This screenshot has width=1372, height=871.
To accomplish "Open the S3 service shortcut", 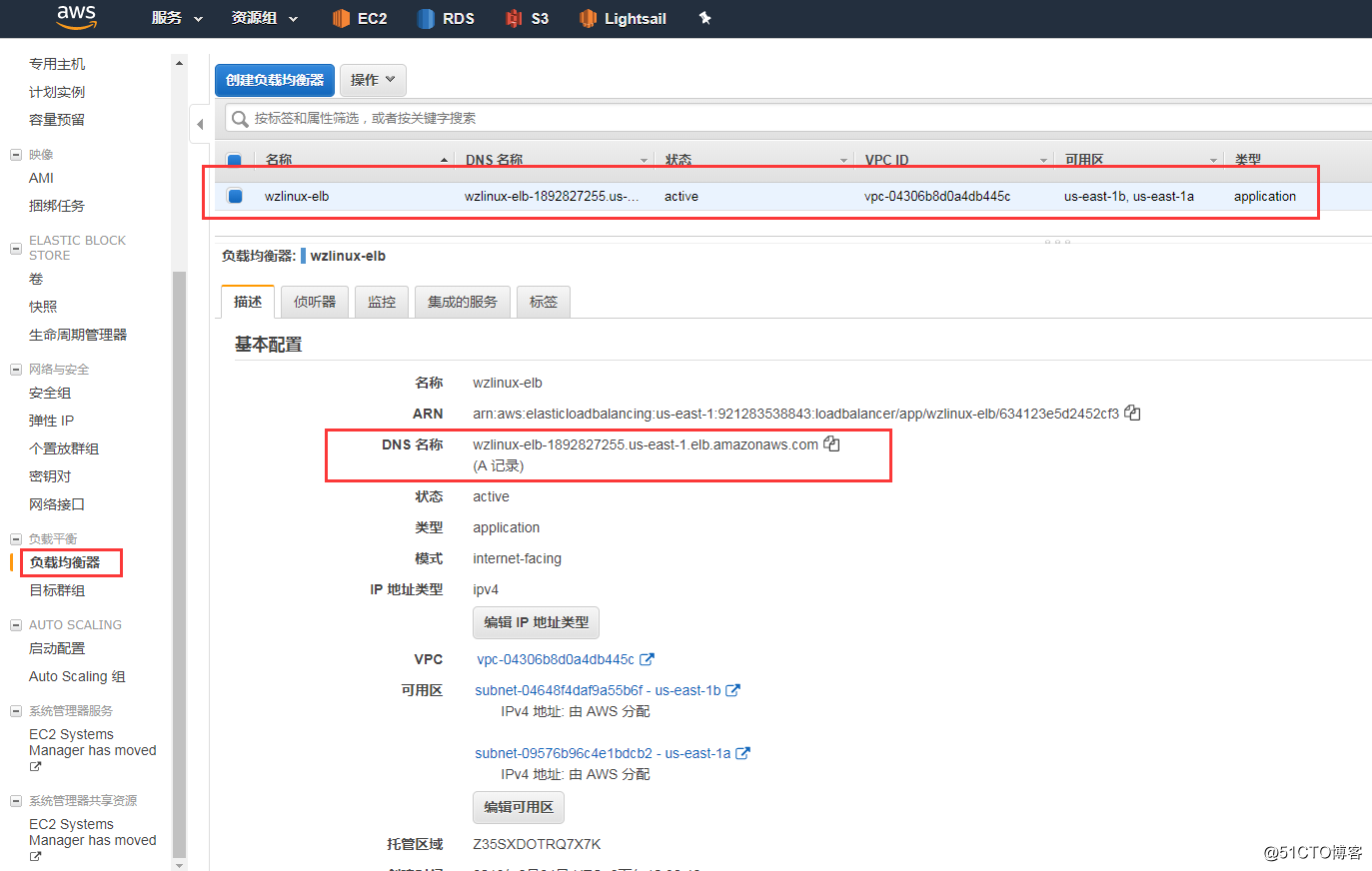I will pos(527,18).
